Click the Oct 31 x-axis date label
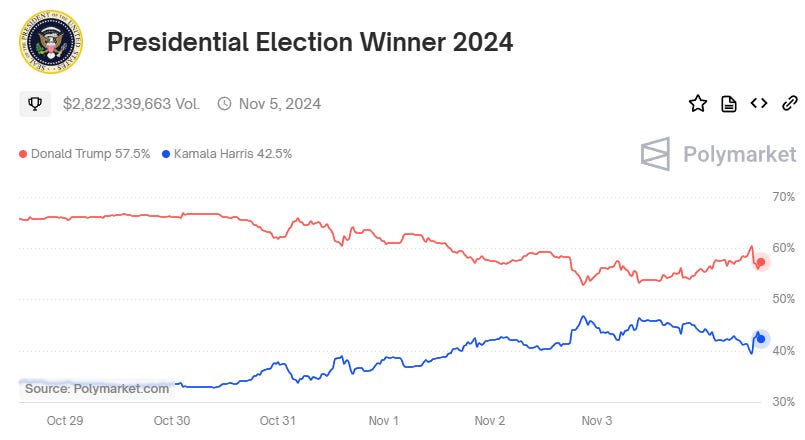 277,421
